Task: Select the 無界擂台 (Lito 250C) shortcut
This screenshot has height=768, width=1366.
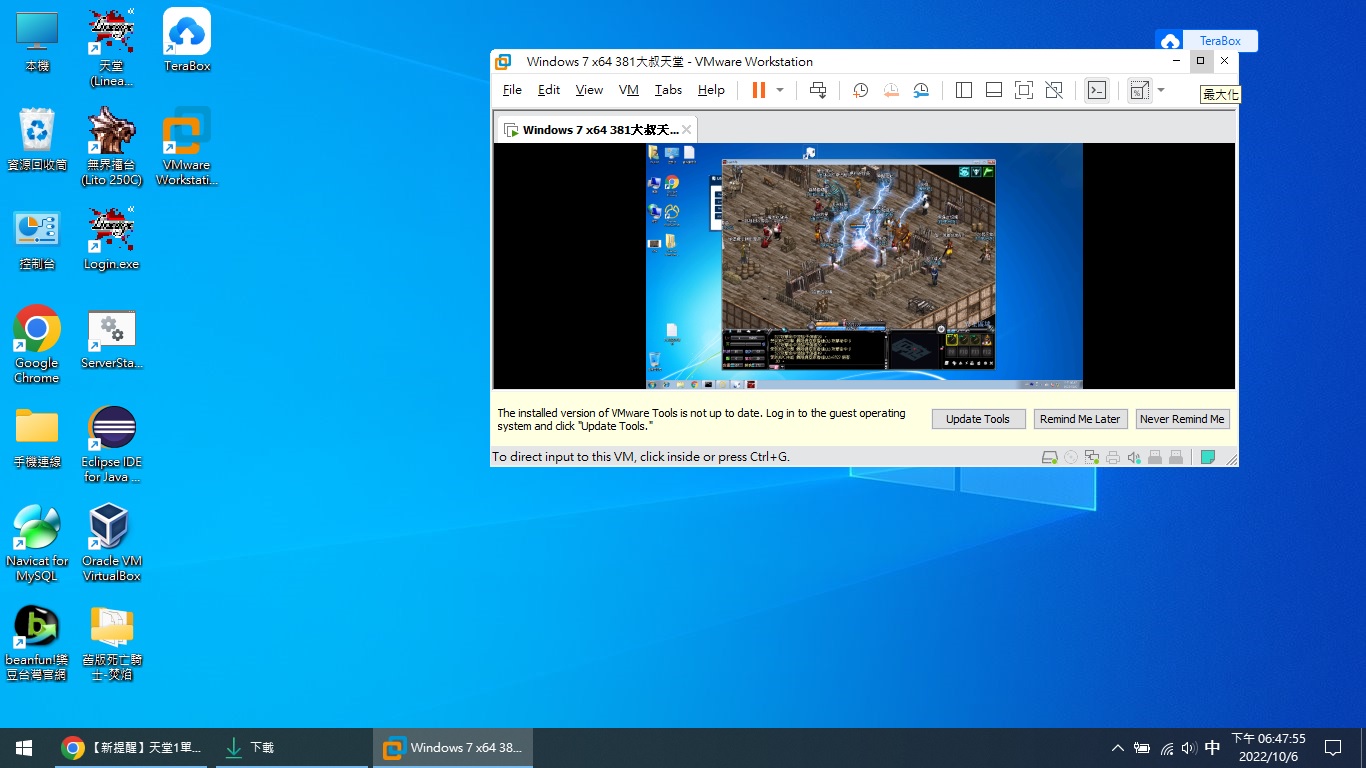Action: coord(111,147)
